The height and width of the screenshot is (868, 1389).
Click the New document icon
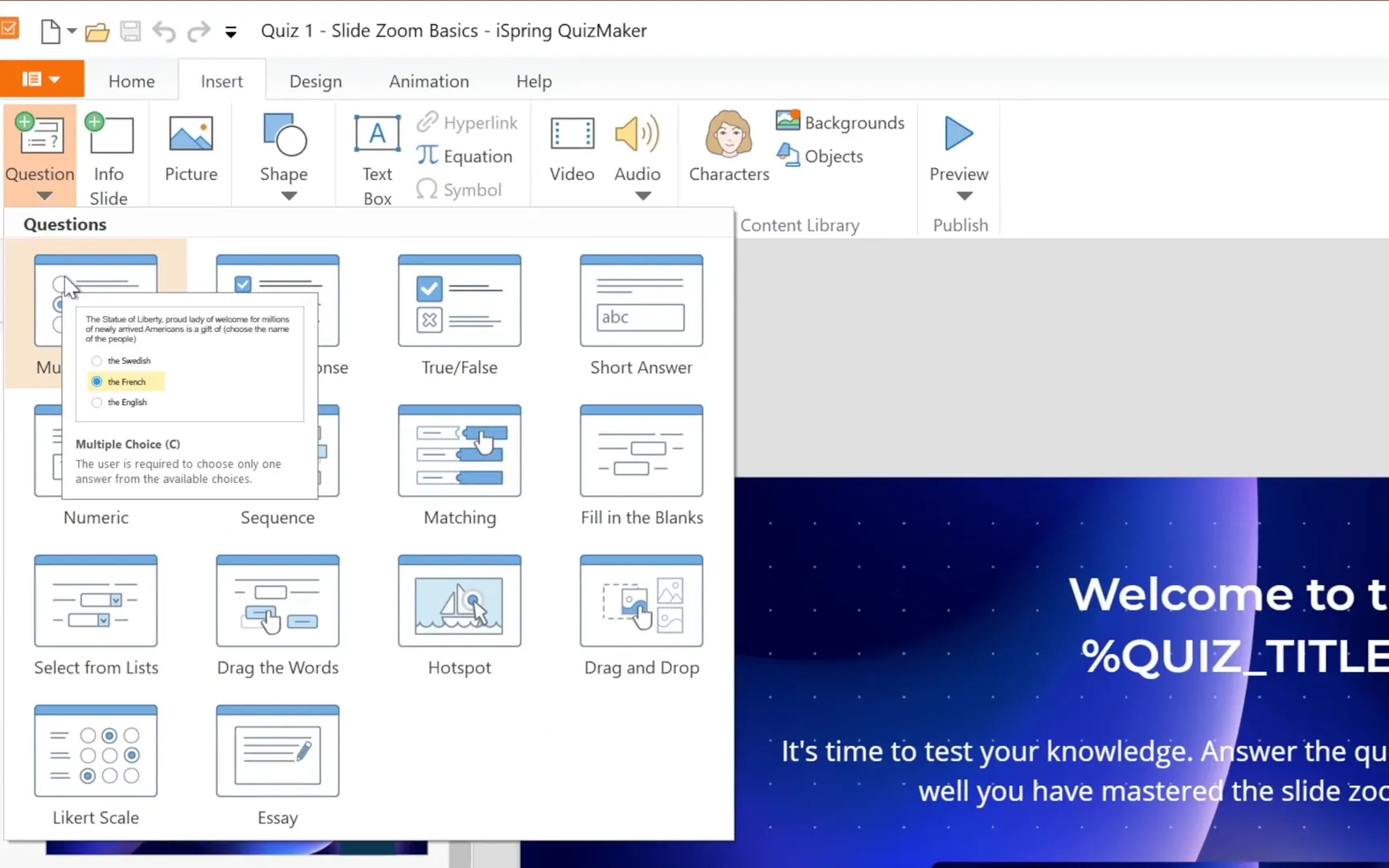(50, 31)
